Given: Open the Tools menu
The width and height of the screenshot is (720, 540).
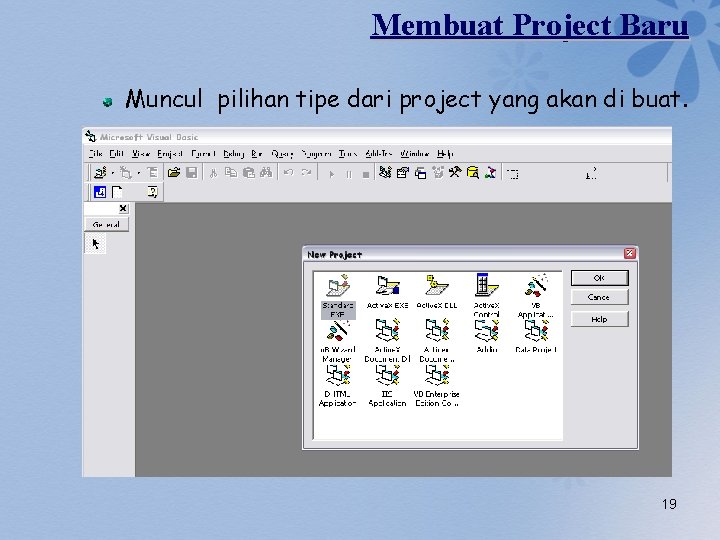Looking at the screenshot, I should (x=348, y=153).
